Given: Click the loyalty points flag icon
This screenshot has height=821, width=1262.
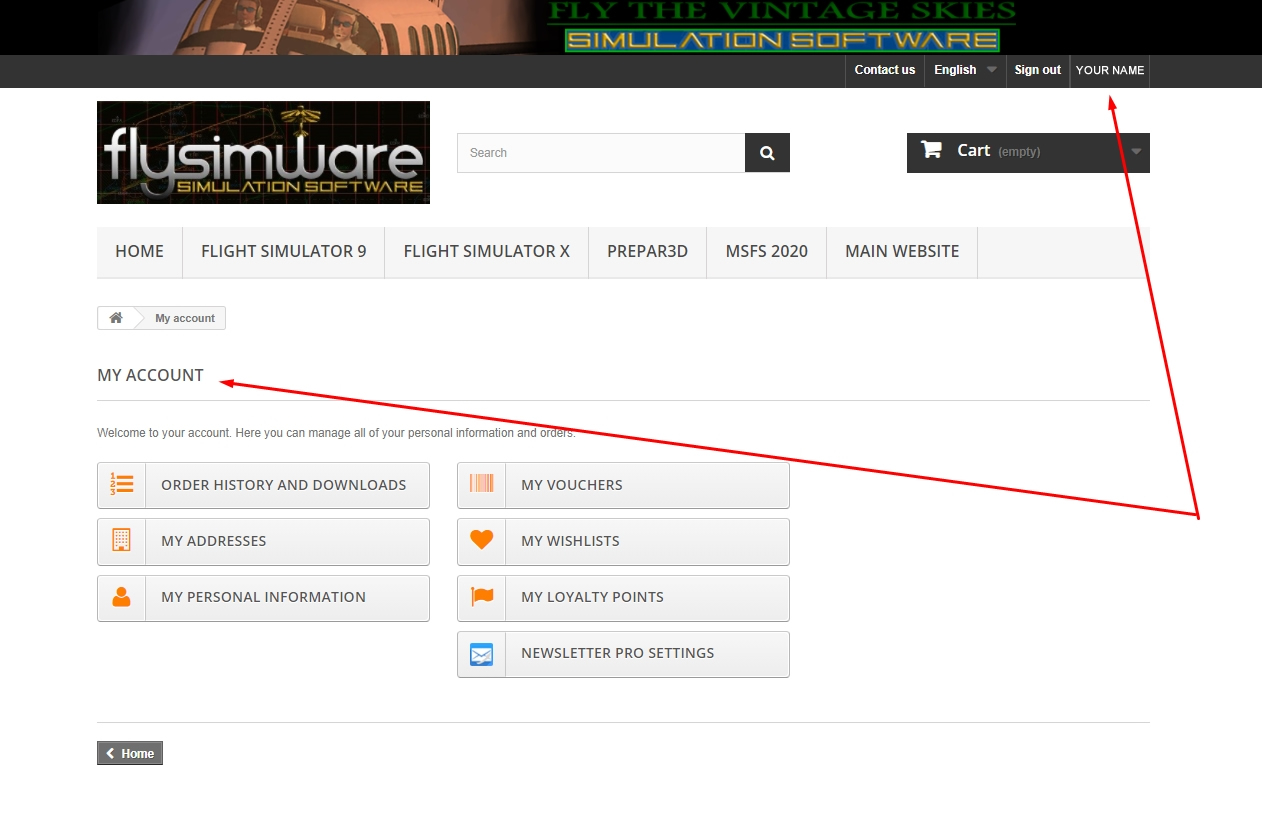Looking at the screenshot, I should 481,597.
